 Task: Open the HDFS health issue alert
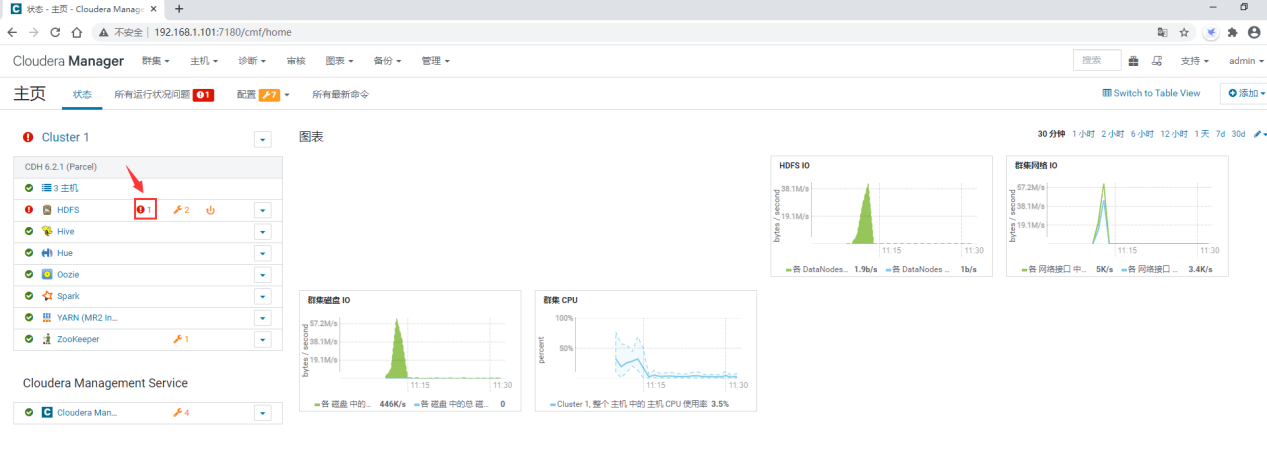tap(145, 210)
